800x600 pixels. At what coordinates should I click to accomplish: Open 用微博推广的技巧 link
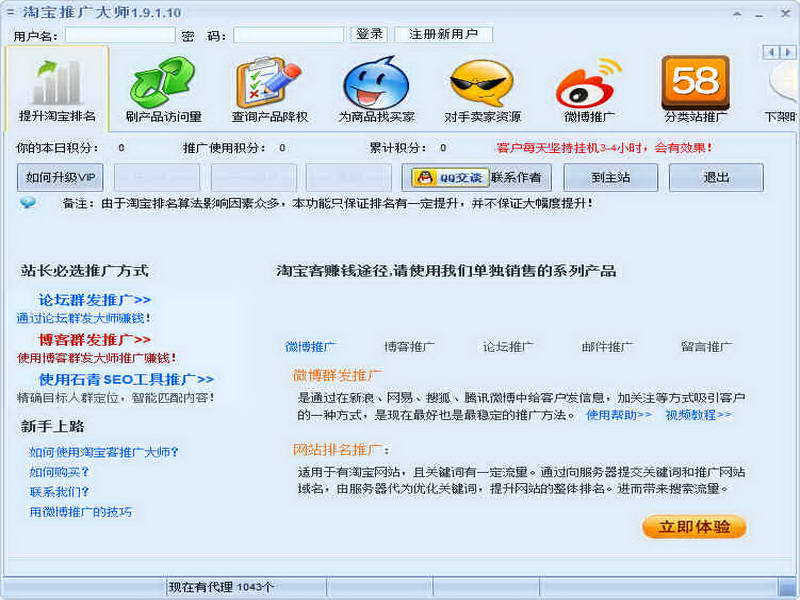point(81,512)
